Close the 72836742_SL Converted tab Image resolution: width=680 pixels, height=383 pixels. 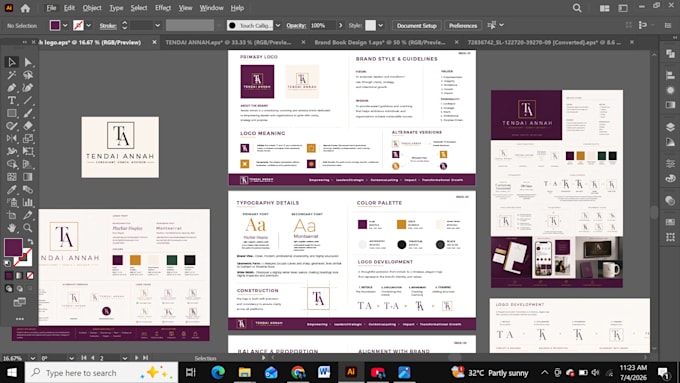click(x=632, y=43)
